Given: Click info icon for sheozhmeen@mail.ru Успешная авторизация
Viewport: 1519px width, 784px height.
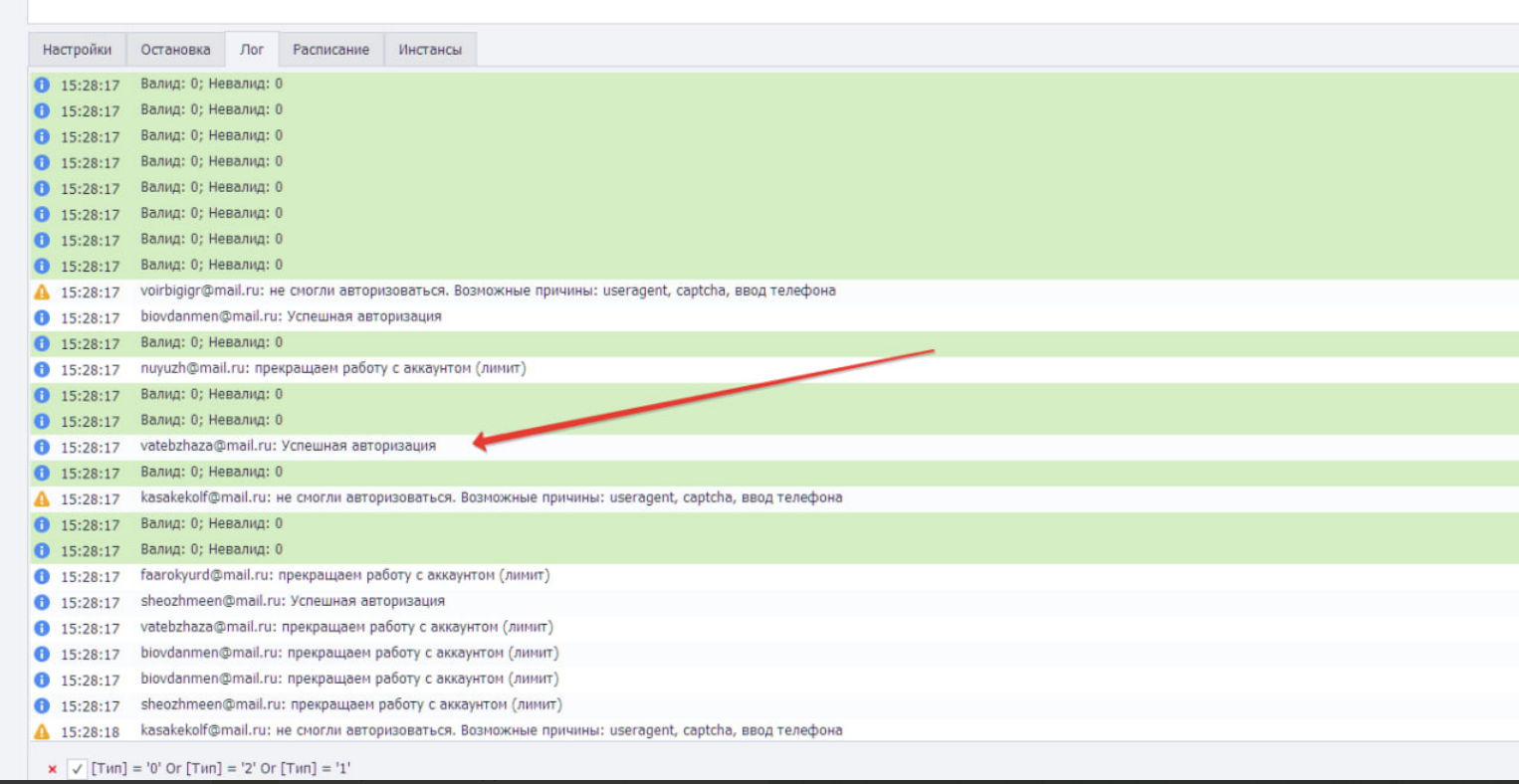Looking at the screenshot, I should tap(42, 602).
